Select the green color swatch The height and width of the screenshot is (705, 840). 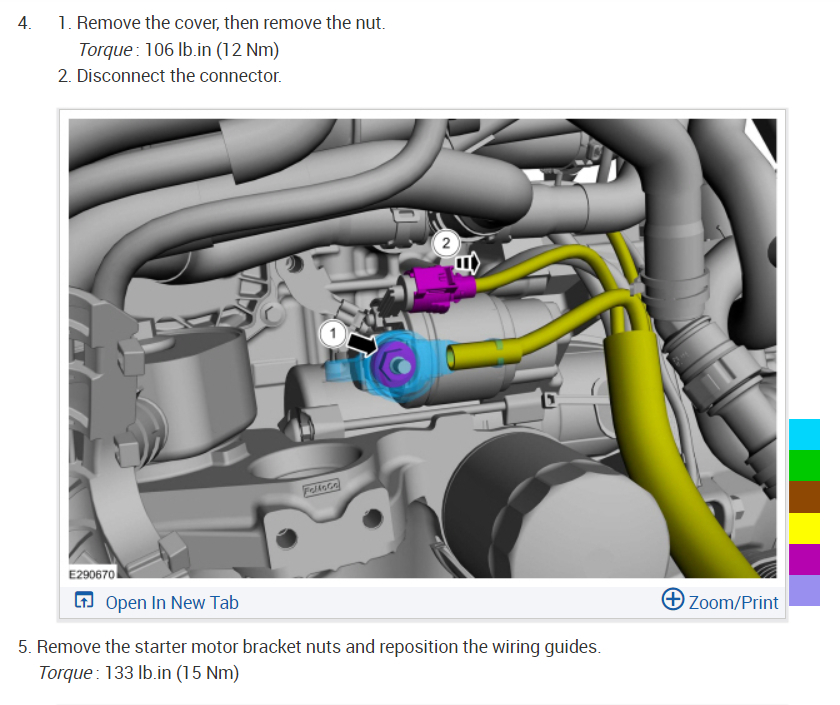click(804, 466)
